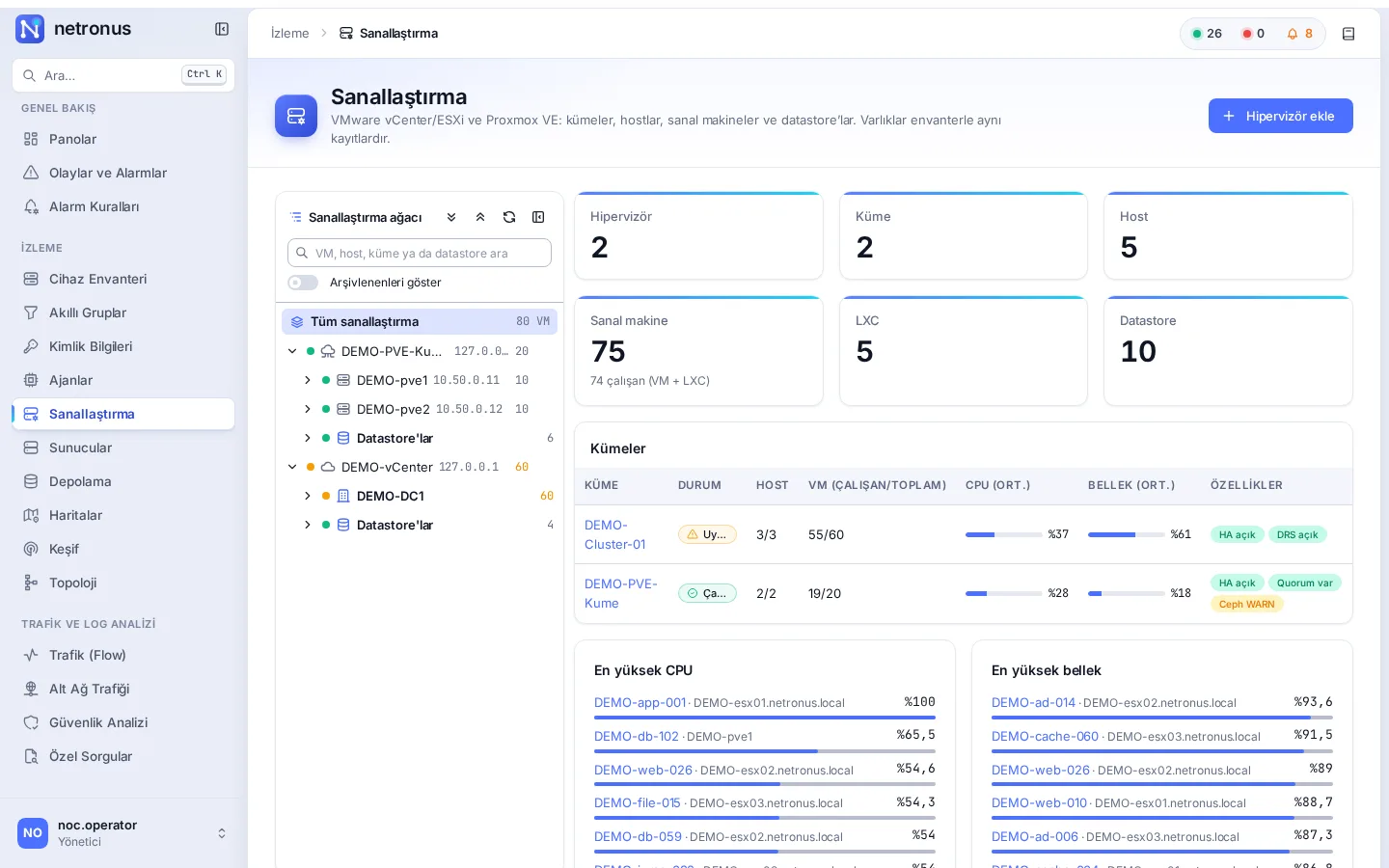The height and width of the screenshot is (868, 1389).
Task: Open Sunucular section
Action: (x=123, y=448)
